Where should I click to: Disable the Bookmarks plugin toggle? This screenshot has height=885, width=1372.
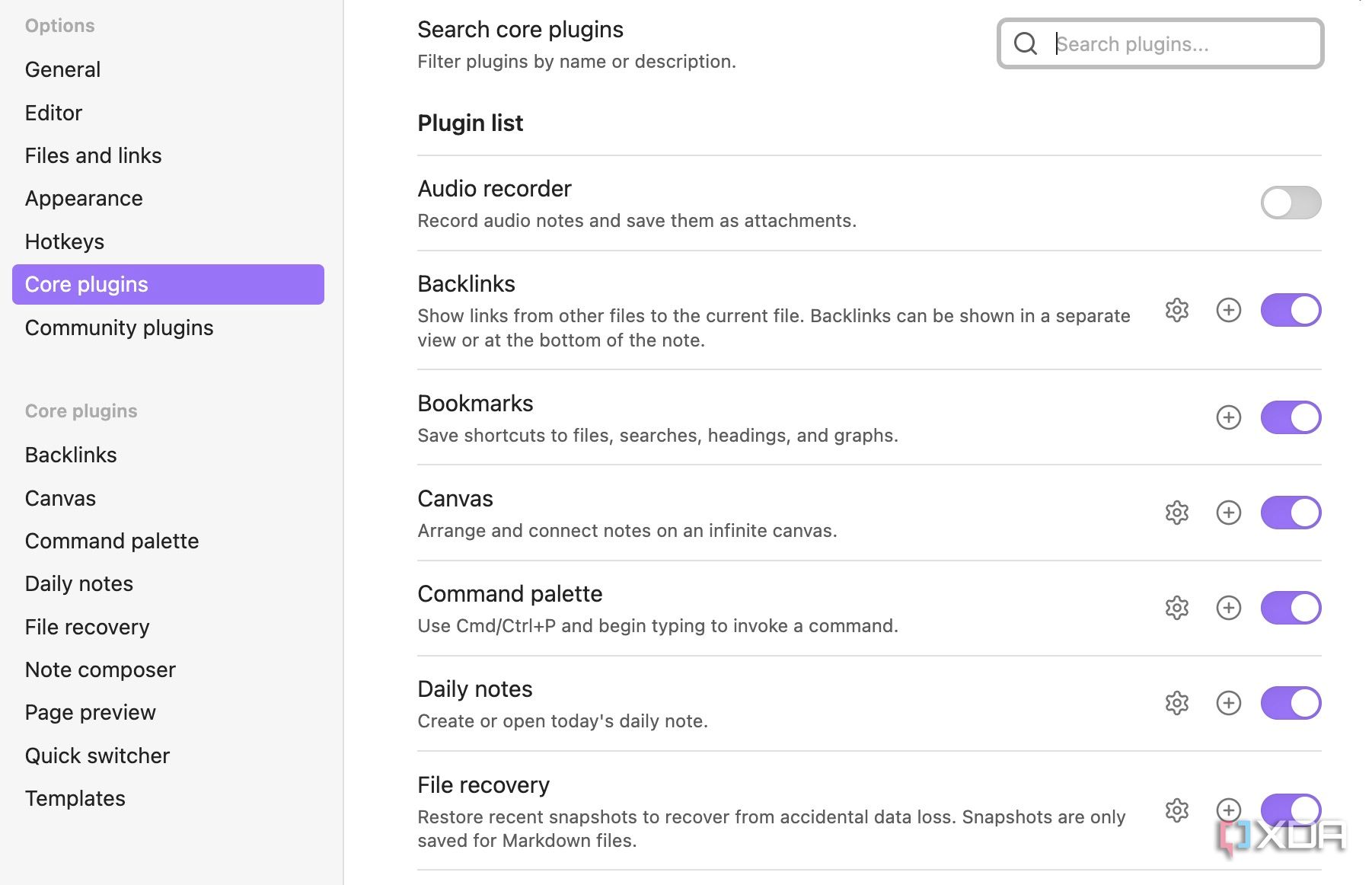point(1291,417)
